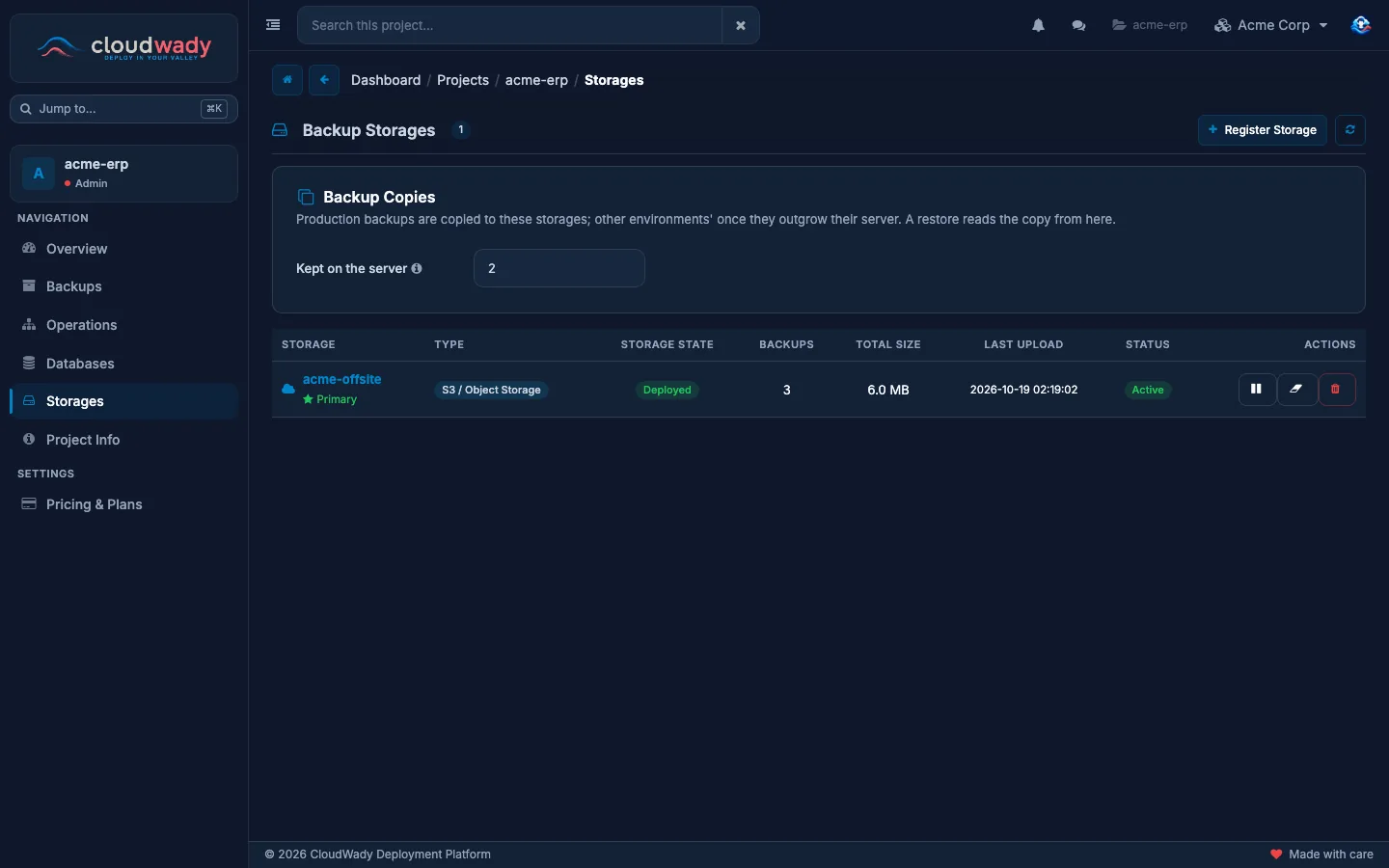Delete the acme-offsite storage
Screen dimensions: 1389x868
(x=1336, y=390)
